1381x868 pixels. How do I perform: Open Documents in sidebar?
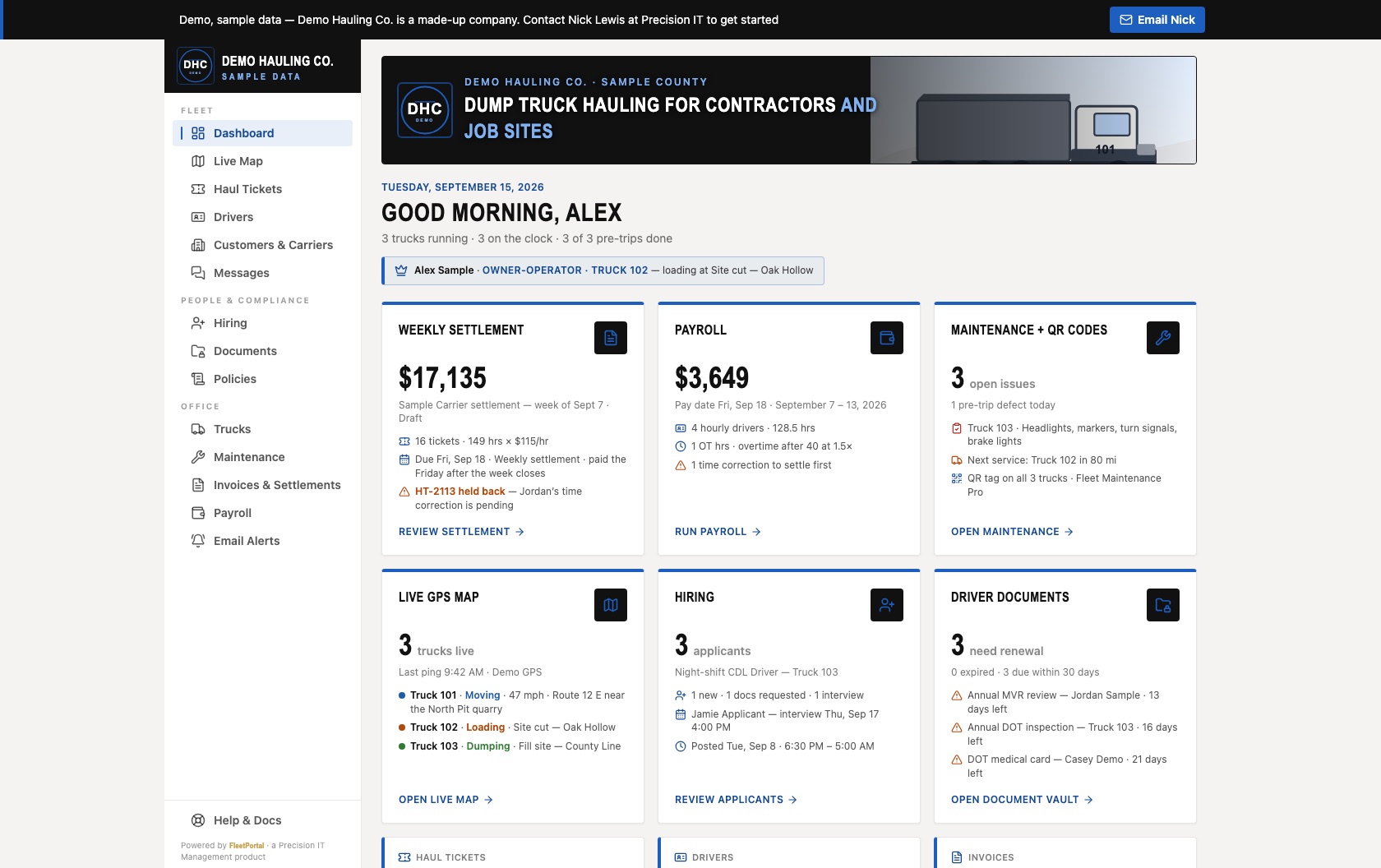(x=263, y=351)
